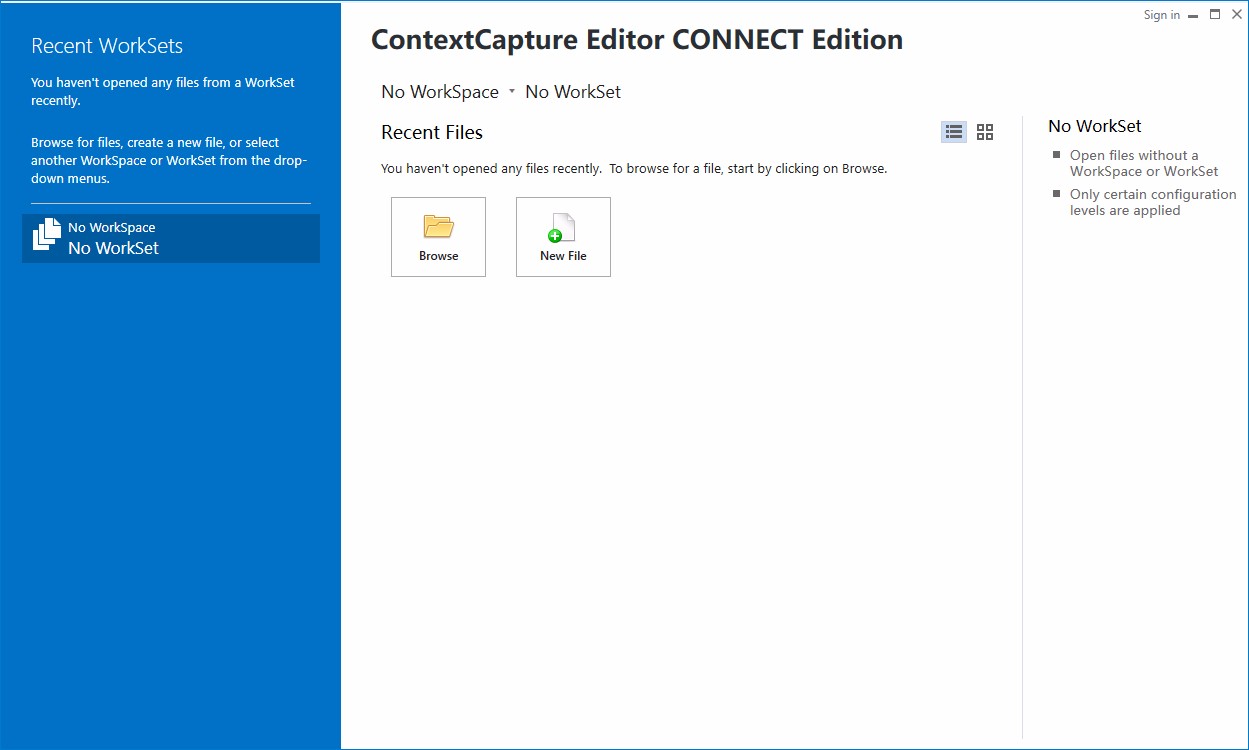Select the yellow folder icon in the Browse tile
Screen dimensions: 1249x750
coord(438,226)
